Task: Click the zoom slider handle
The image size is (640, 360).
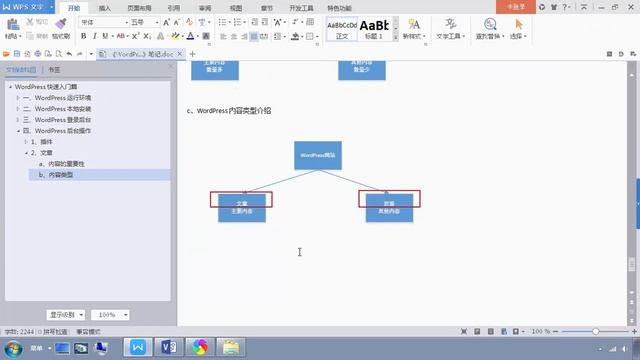Action: point(596,331)
